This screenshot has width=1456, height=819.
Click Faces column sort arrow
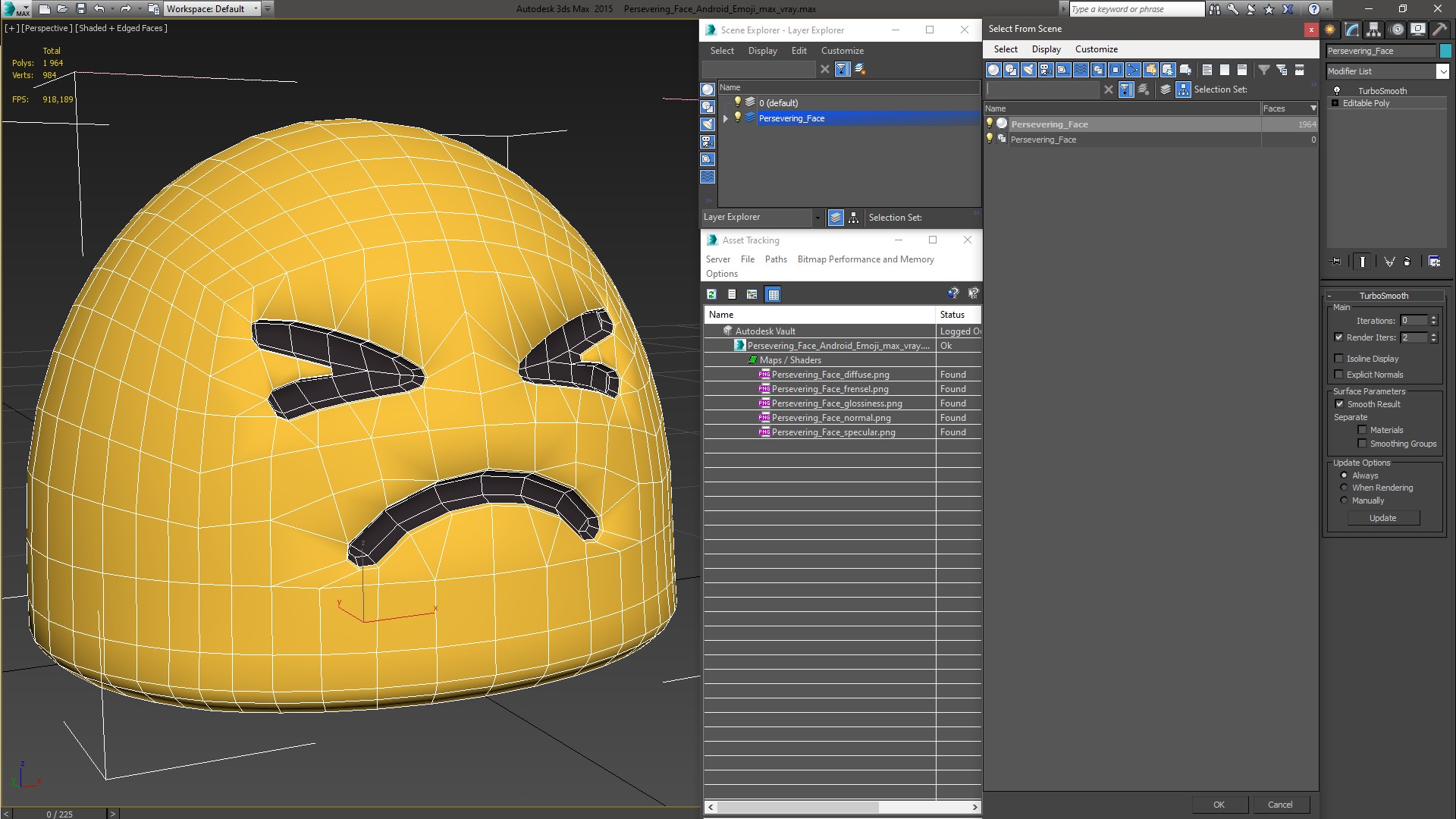[1313, 108]
